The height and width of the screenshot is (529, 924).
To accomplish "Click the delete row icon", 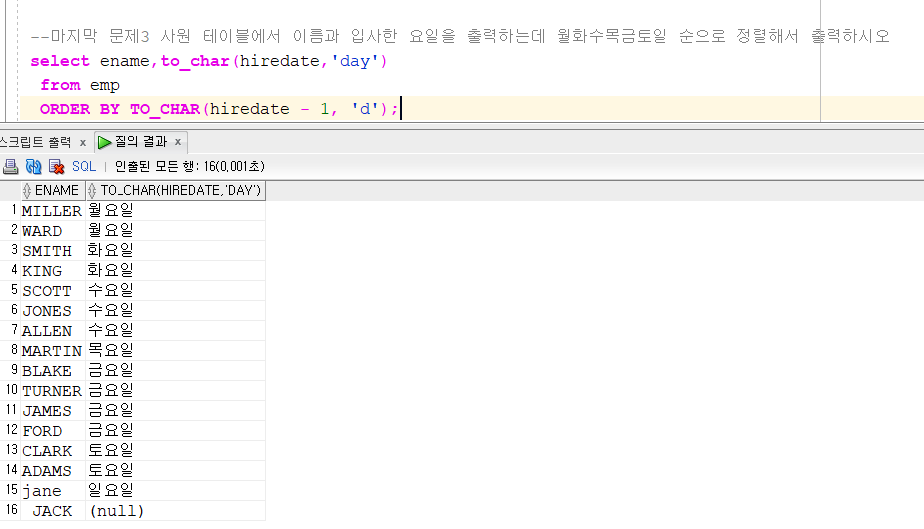I will coord(57,167).
